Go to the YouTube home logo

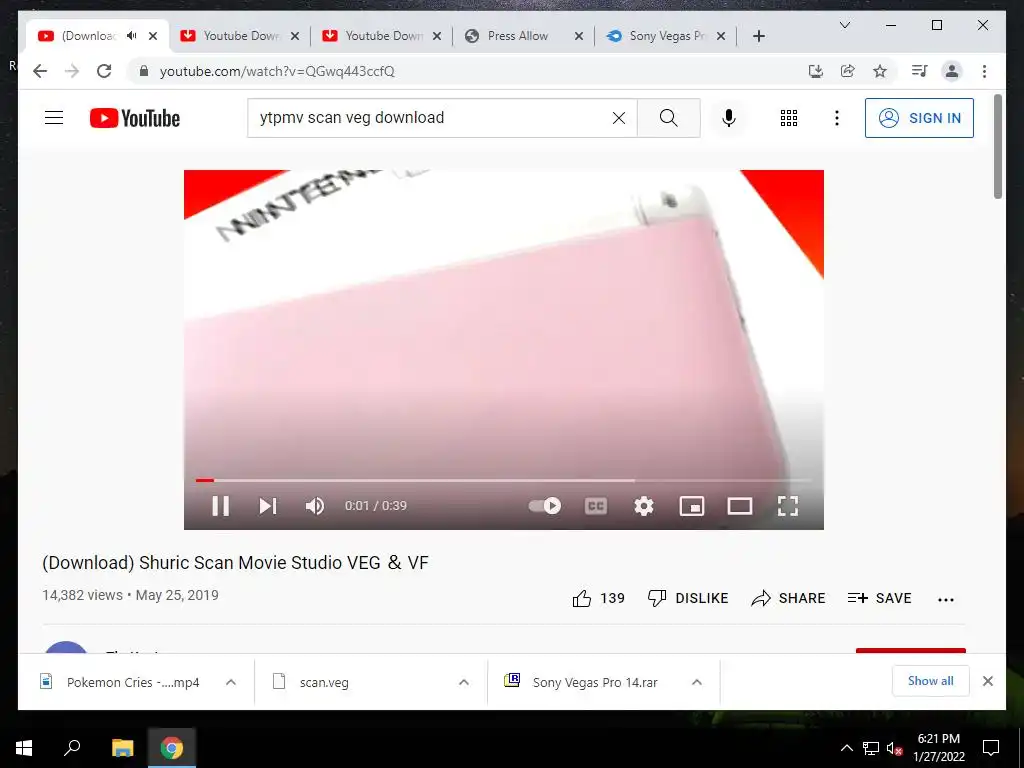(135, 118)
